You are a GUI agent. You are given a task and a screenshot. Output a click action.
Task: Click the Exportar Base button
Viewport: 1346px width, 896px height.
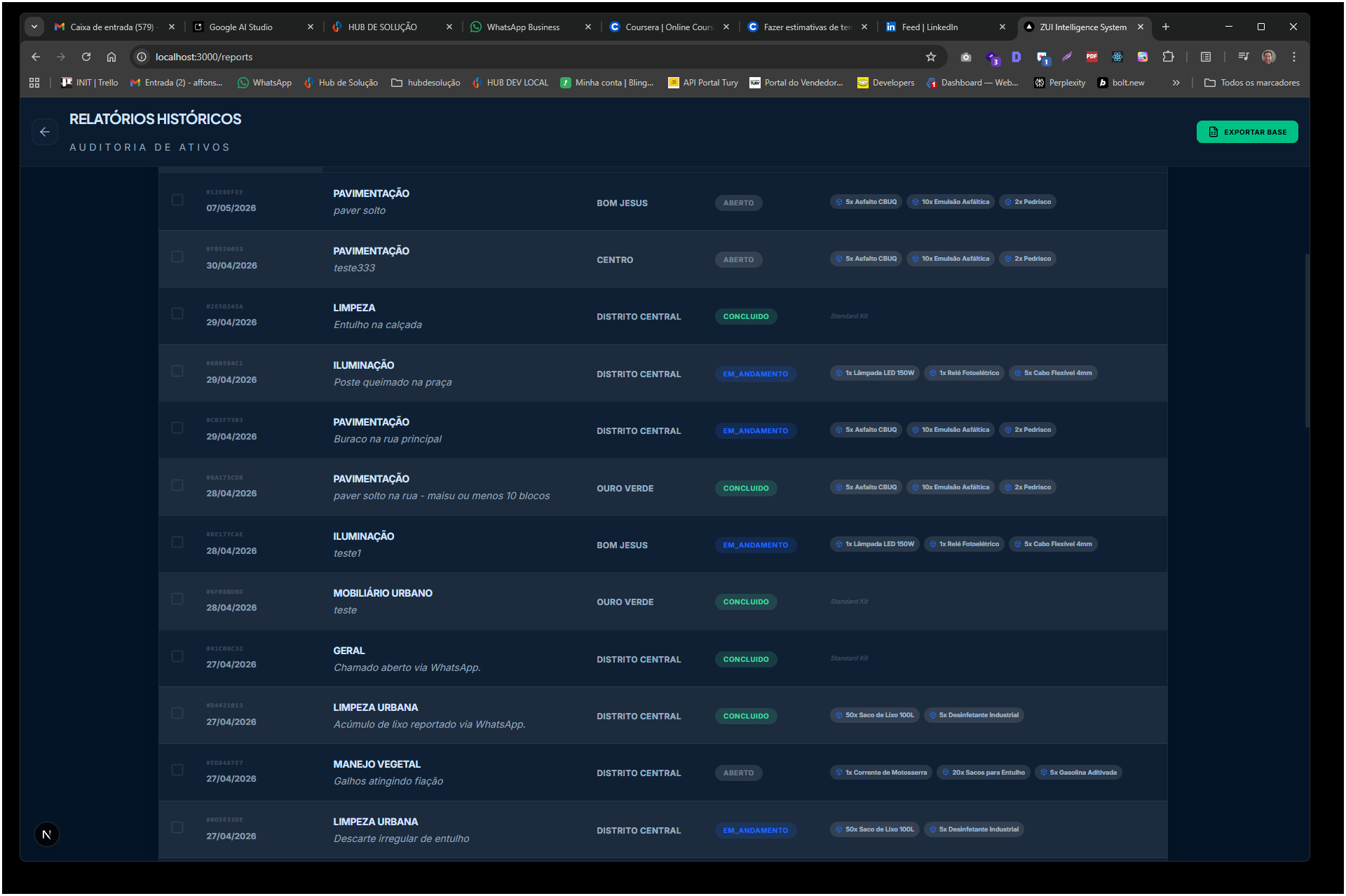[1247, 132]
